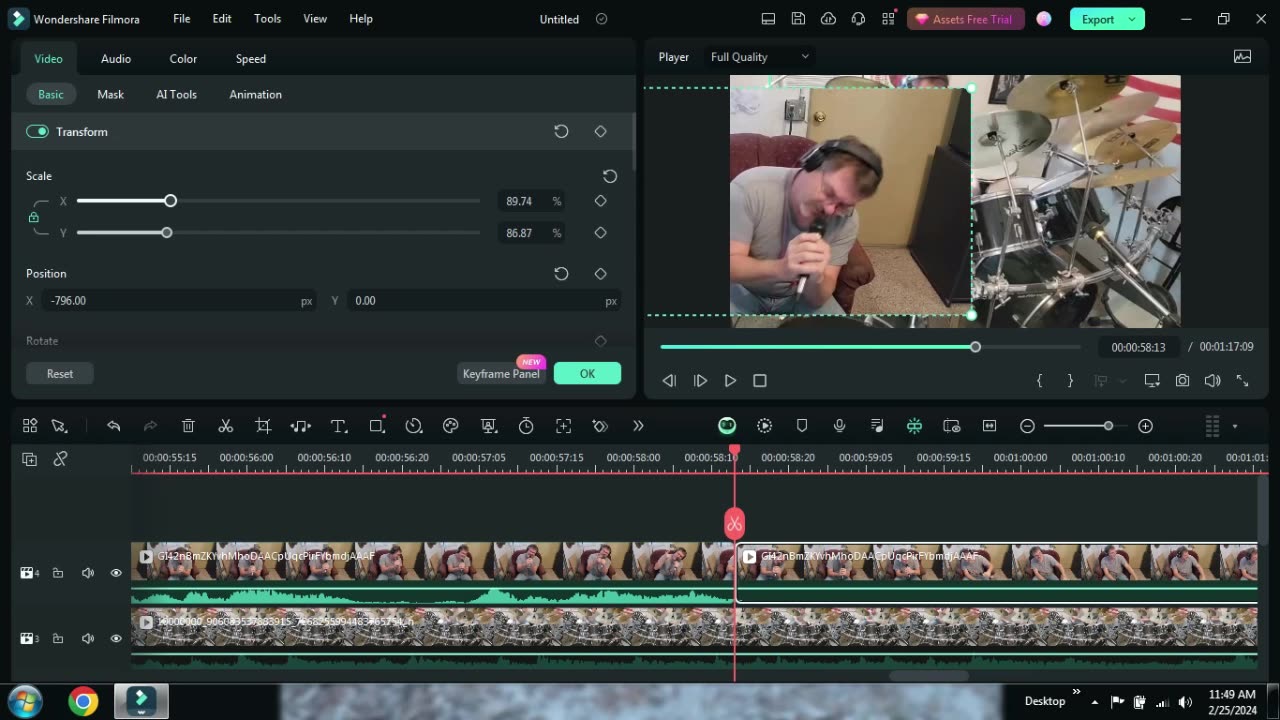The image size is (1280, 720).
Task: Mute track 4 audio
Action: tap(88, 573)
